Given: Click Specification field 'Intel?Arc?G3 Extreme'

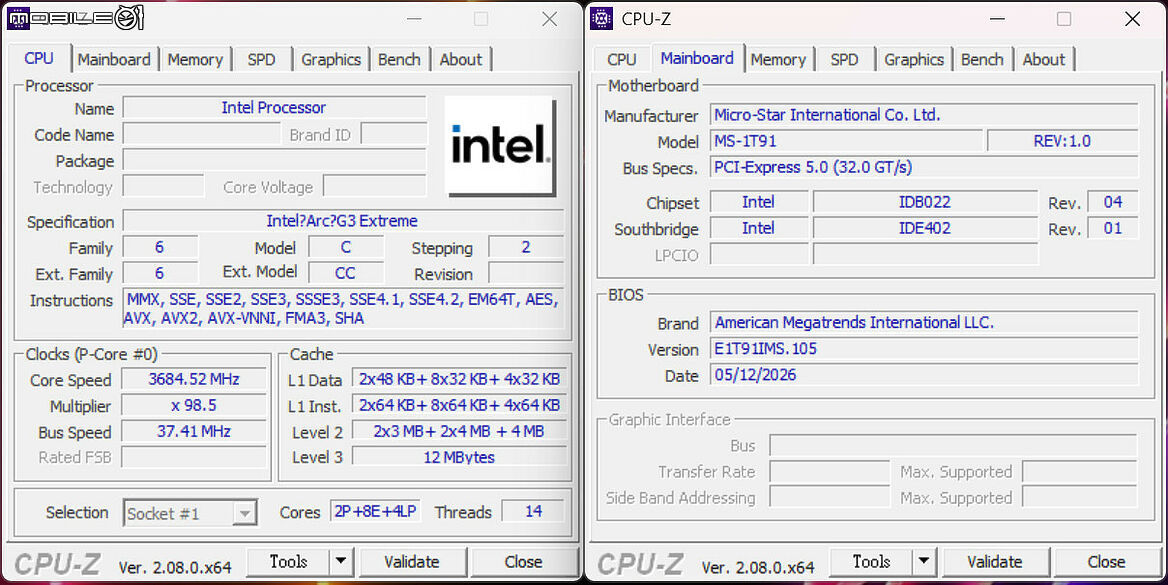Looking at the screenshot, I should tap(343, 221).
